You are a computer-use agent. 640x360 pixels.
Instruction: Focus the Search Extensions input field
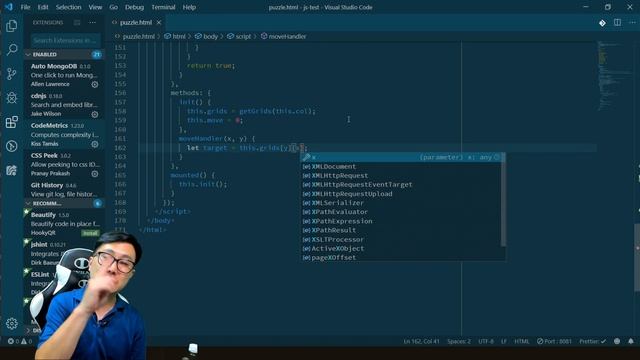click(65, 40)
